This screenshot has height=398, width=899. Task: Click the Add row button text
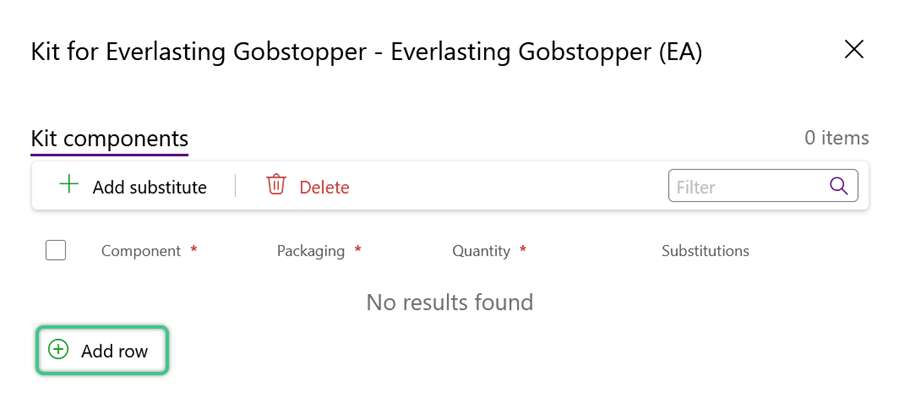tap(115, 351)
